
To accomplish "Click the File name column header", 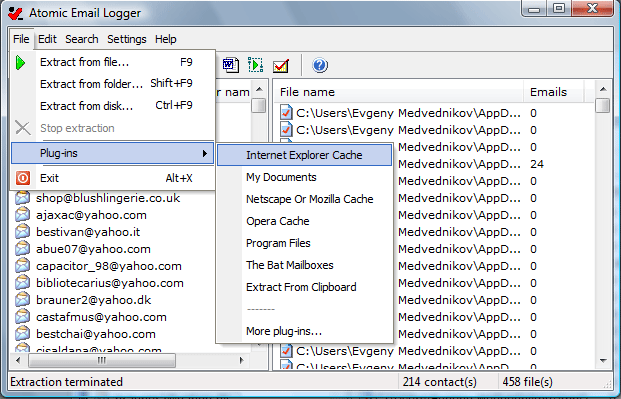I will tap(399, 92).
